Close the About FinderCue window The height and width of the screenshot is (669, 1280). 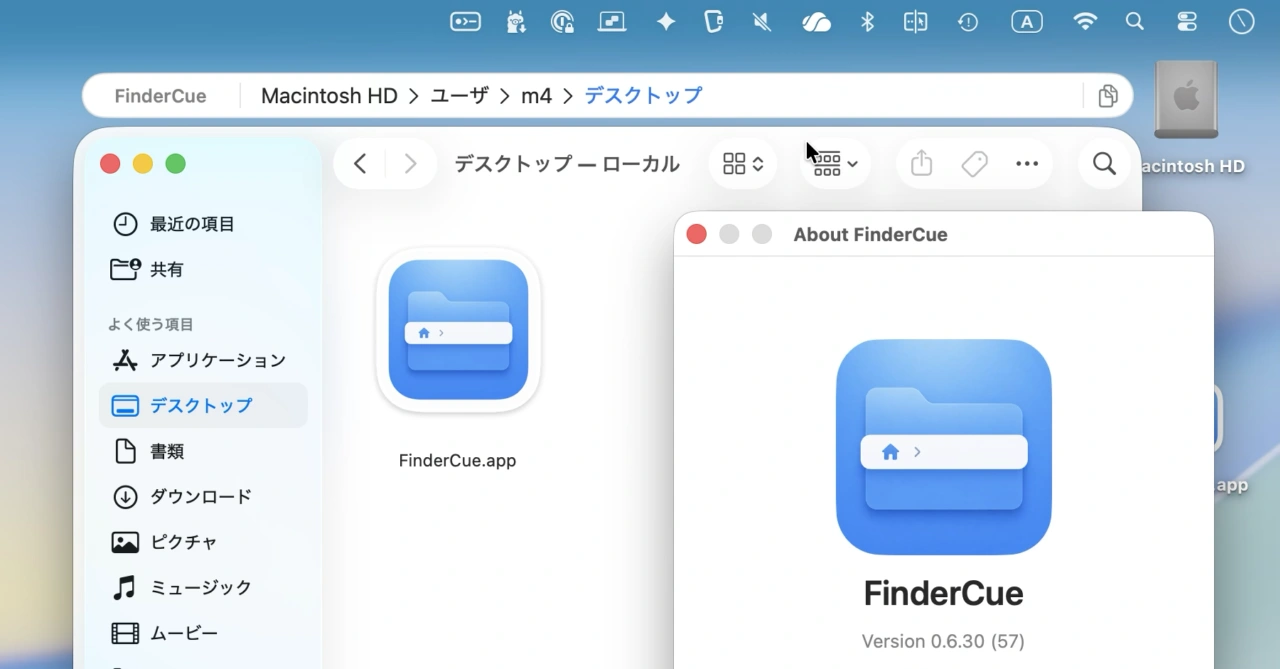click(x=697, y=234)
